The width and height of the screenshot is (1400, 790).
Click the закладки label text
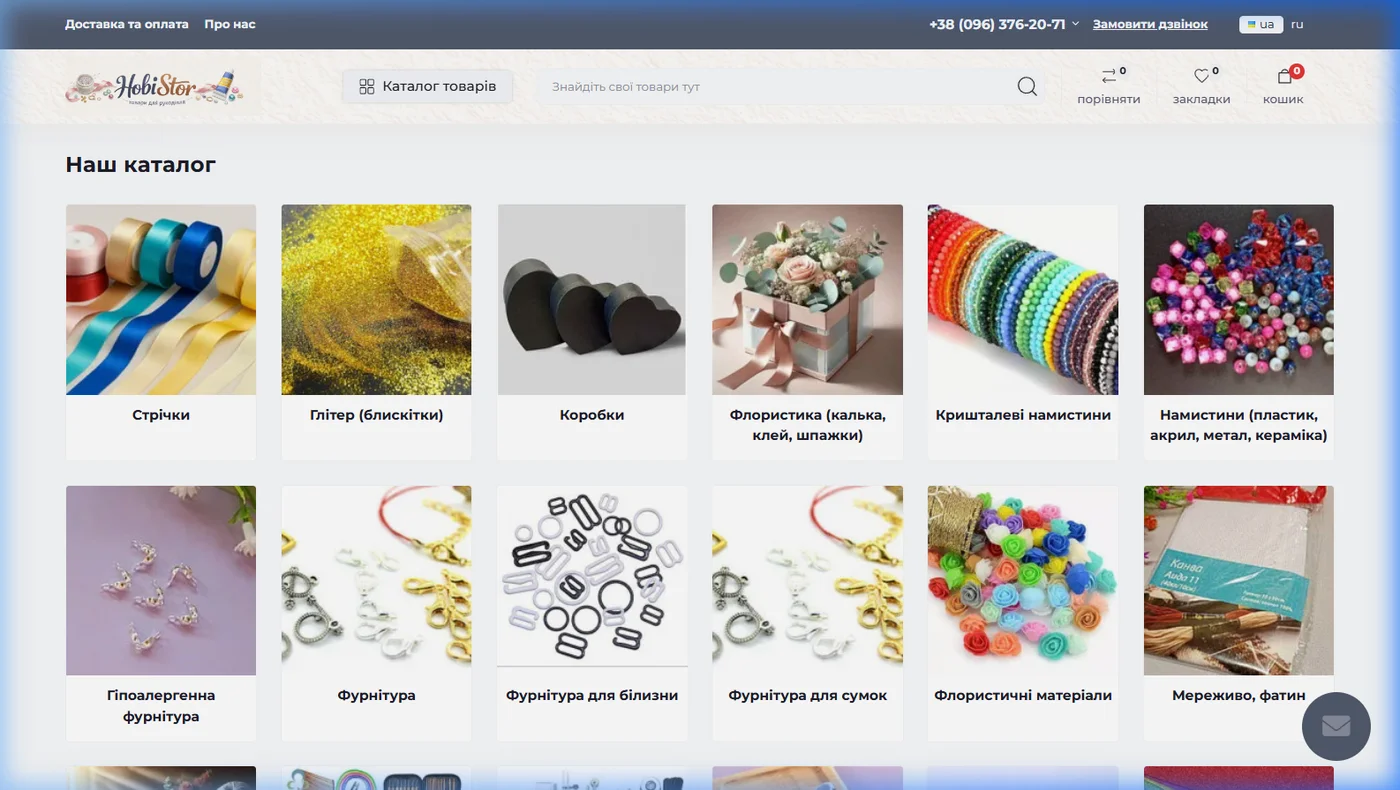point(1202,100)
